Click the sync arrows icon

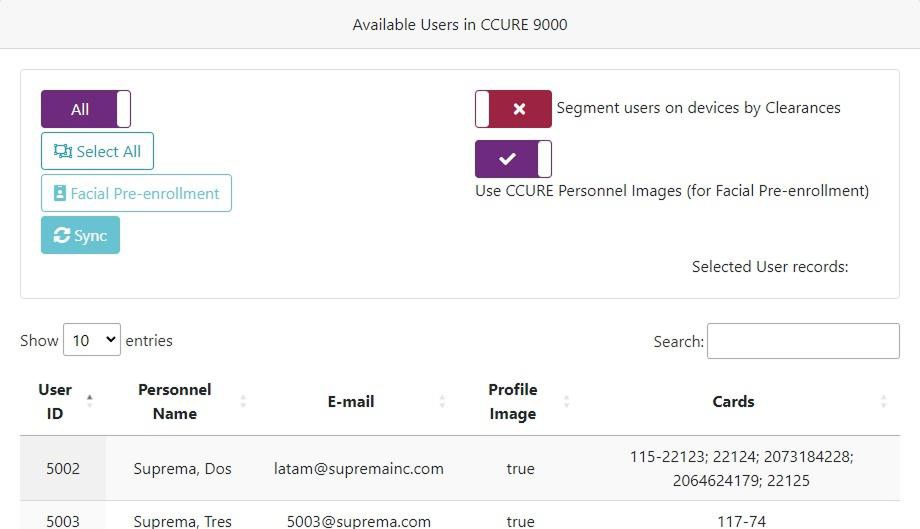coord(62,235)
